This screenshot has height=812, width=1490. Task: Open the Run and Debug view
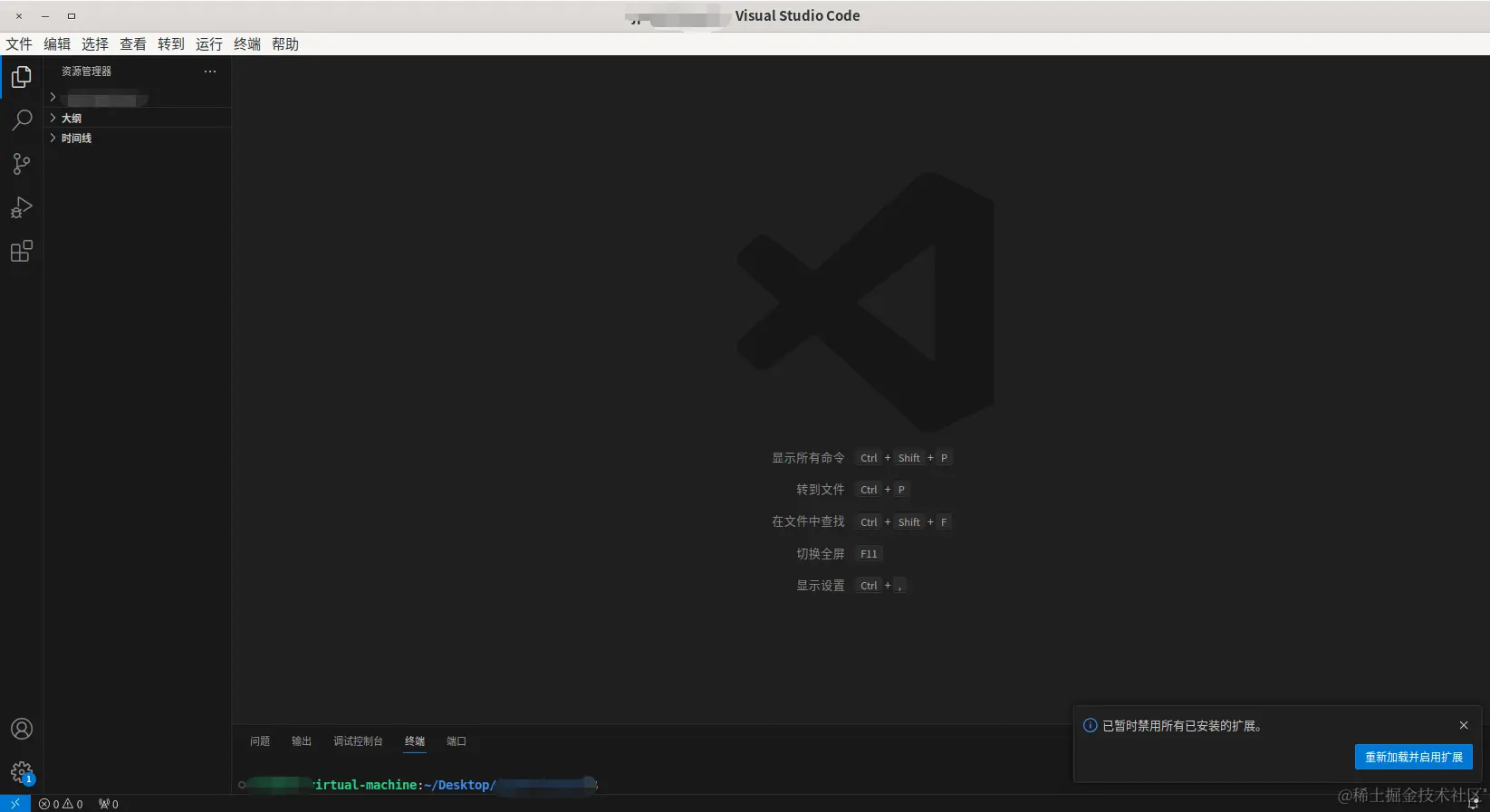(x=22, y=207)
